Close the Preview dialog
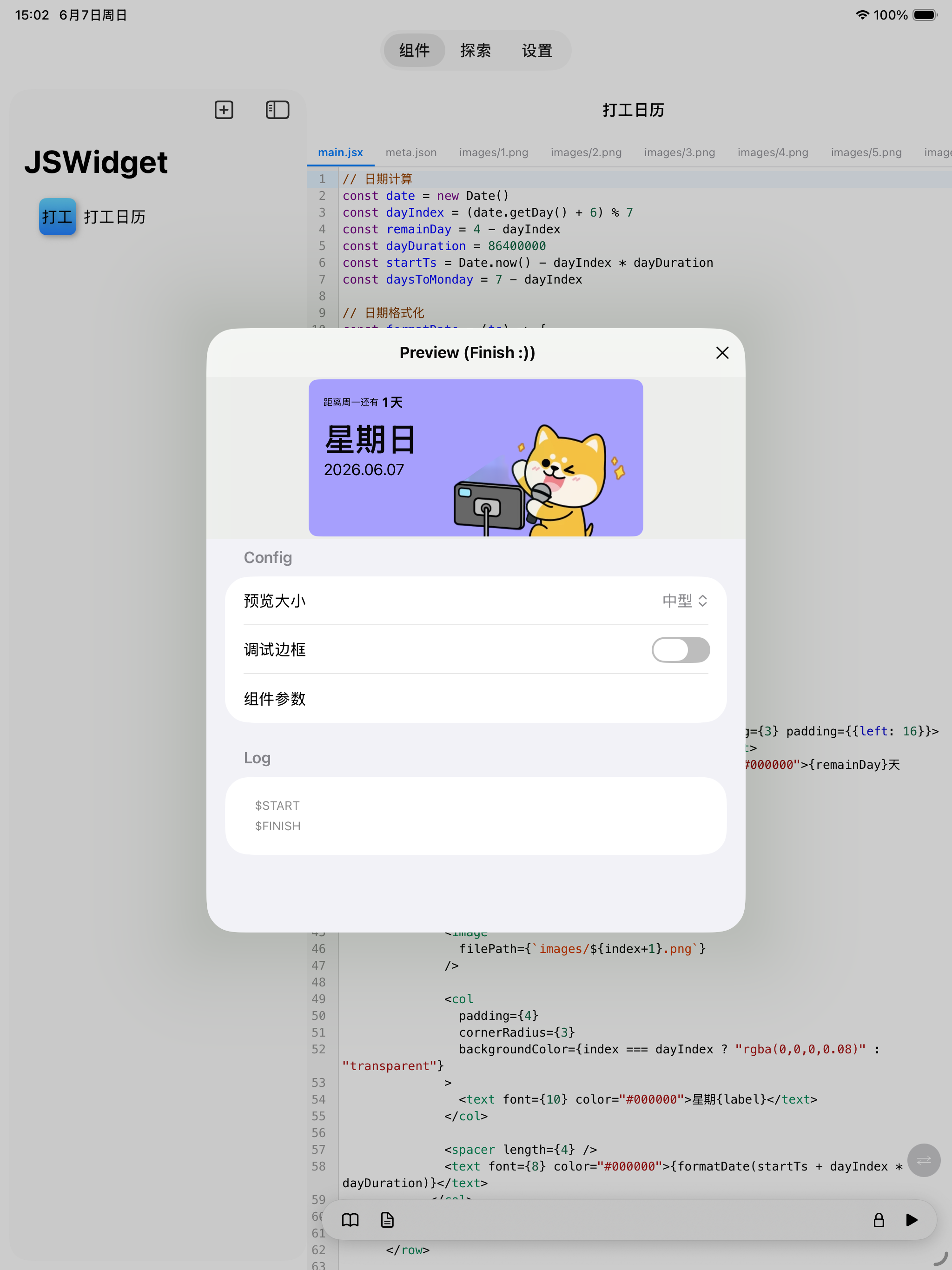This screenshot has width=952, height=1270. [x=722, y=352]
